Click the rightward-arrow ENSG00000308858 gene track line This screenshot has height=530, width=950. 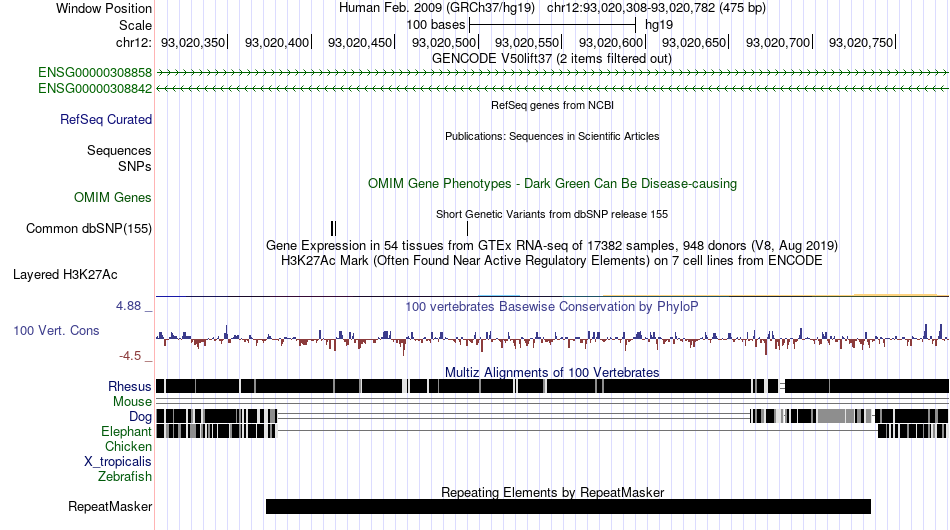click(x=552, y=73)
